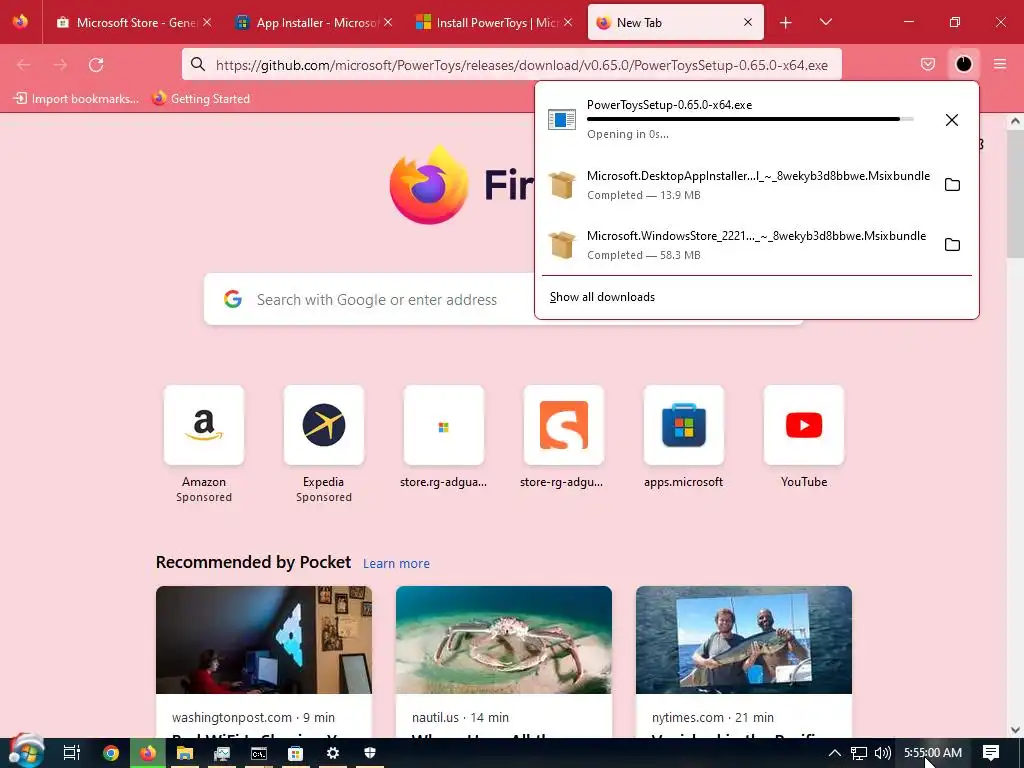Open the Microsoft.DesktopAppInstaller Msixbundle download
The width and height of the screenshot is (1024, 768).
pos(739,185)
